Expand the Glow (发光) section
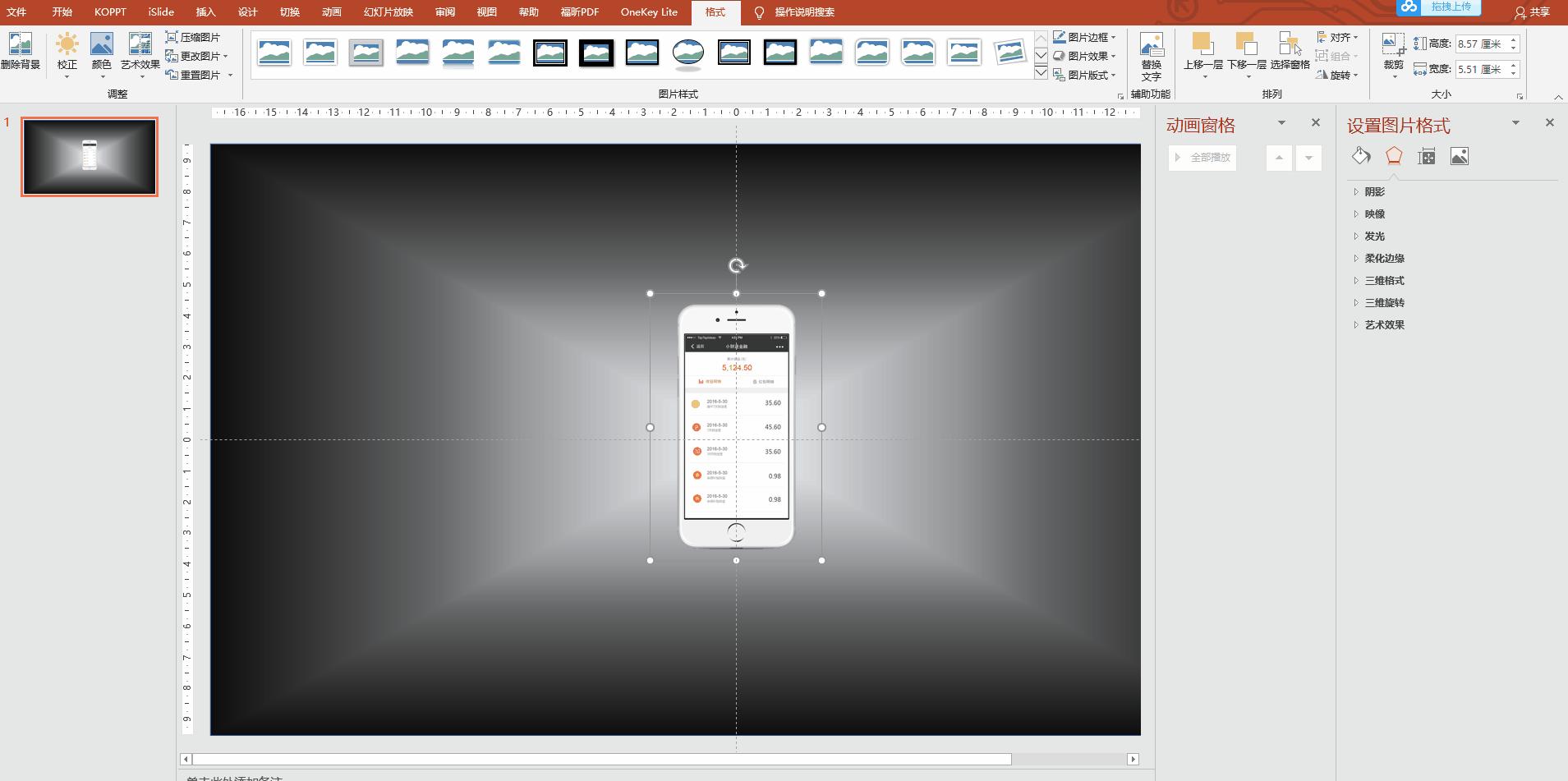 click(1374, 236)
